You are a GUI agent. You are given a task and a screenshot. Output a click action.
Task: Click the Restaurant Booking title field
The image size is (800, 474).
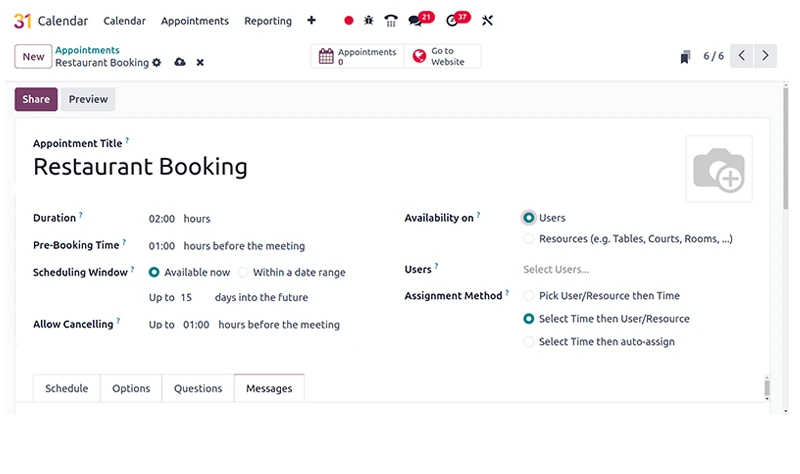click(x=140, y=167)
